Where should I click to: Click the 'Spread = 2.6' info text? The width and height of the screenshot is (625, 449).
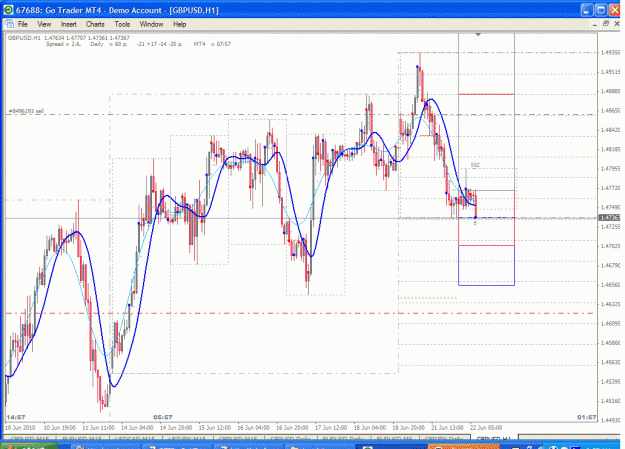pos(63,44)
